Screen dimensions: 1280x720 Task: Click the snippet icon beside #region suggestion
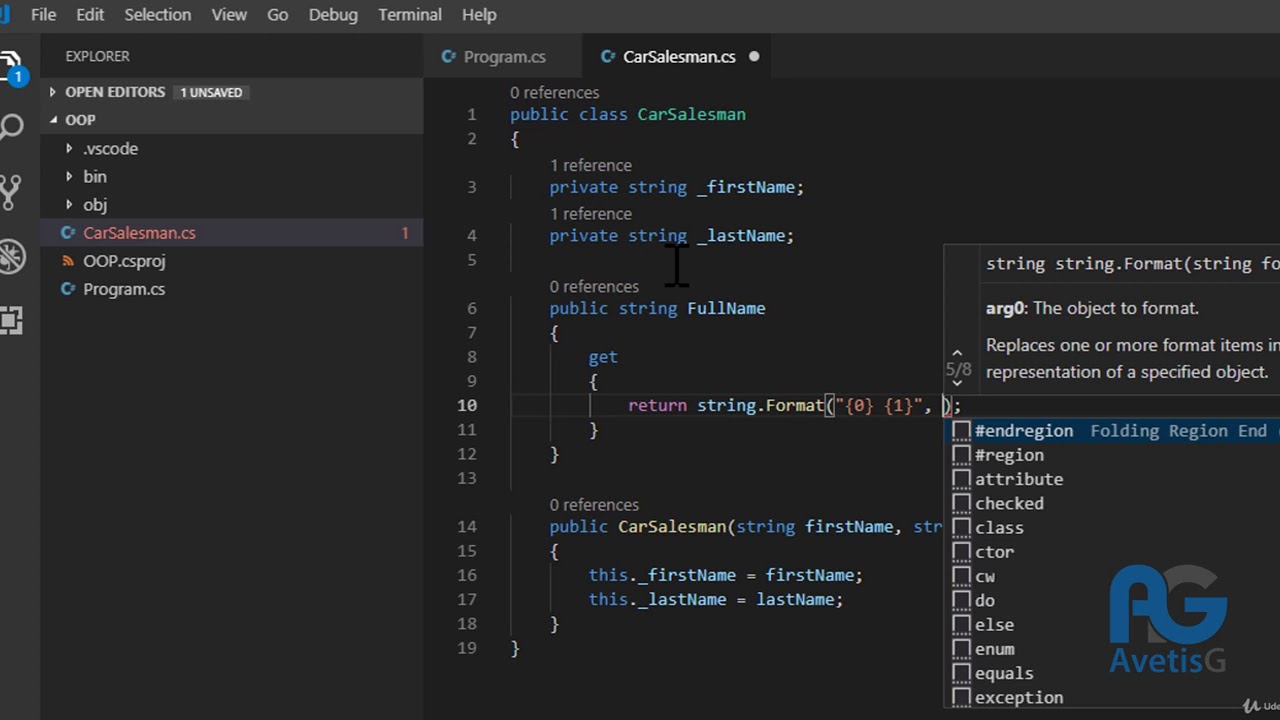(961, 455)
